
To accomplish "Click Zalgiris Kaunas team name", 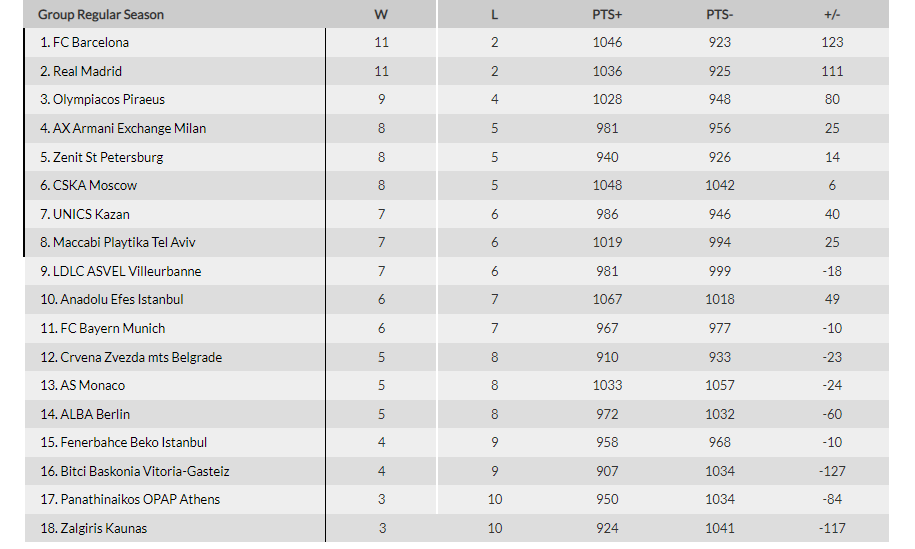I will point(104,529).
